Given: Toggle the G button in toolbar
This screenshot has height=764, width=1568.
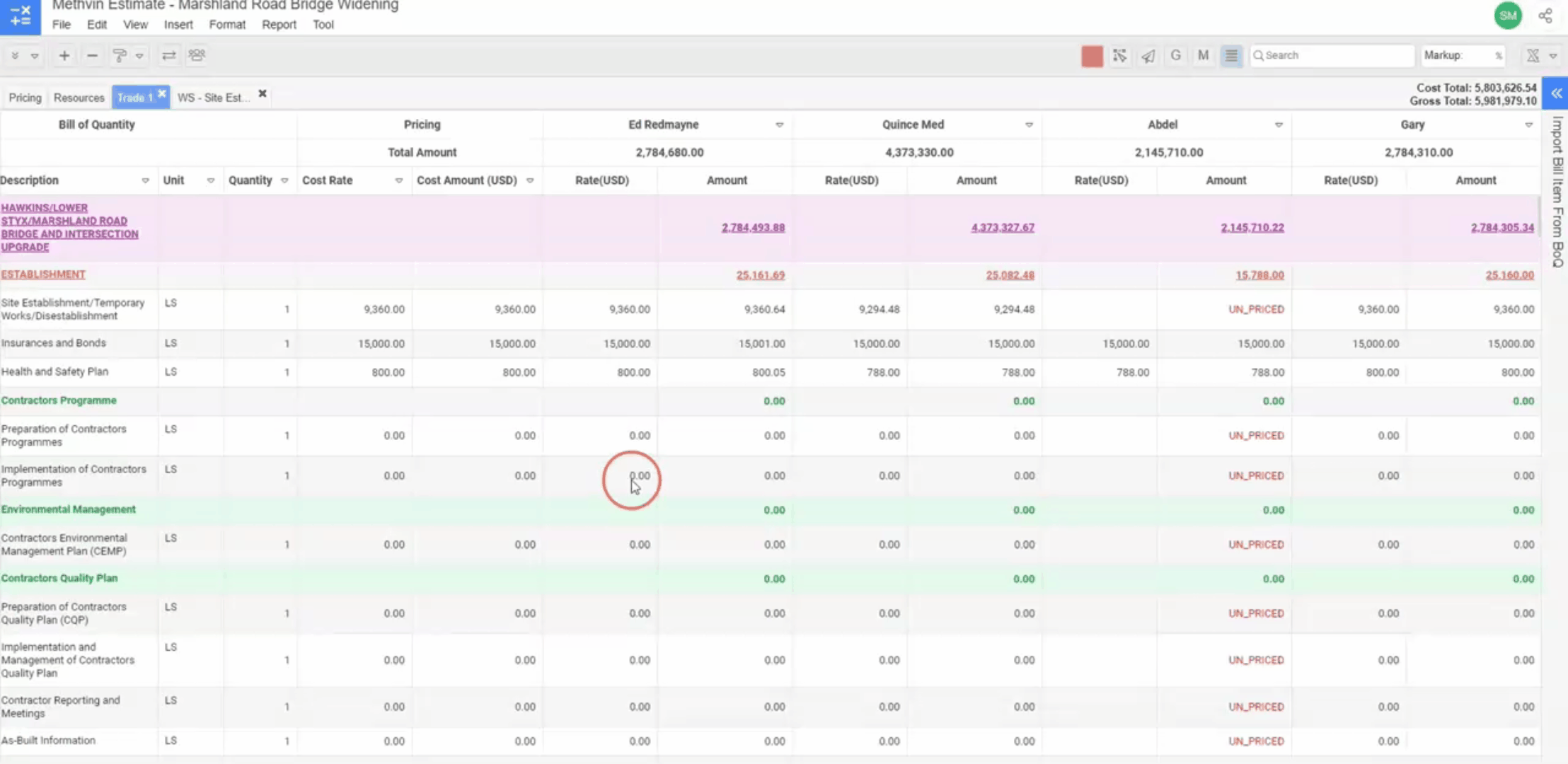Looking at the screenshot, I should tap(1175, 55).
